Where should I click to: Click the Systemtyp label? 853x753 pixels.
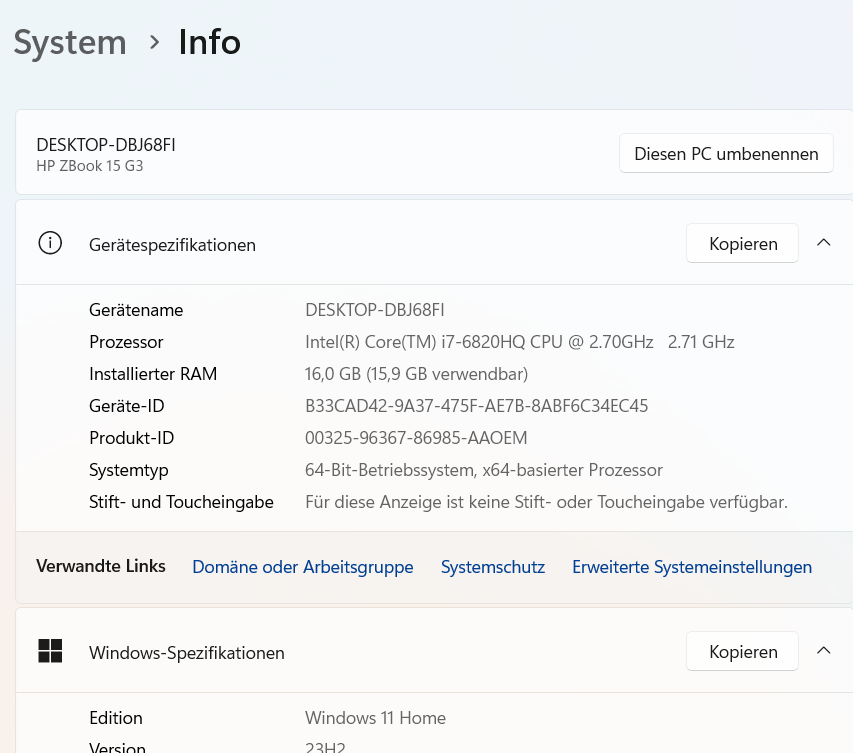point(129,471)
